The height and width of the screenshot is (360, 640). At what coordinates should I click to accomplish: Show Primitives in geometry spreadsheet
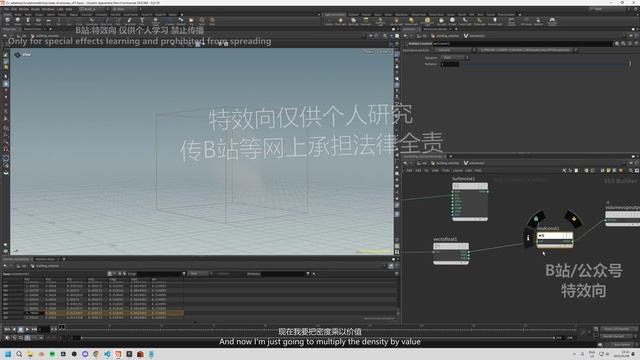120,273
